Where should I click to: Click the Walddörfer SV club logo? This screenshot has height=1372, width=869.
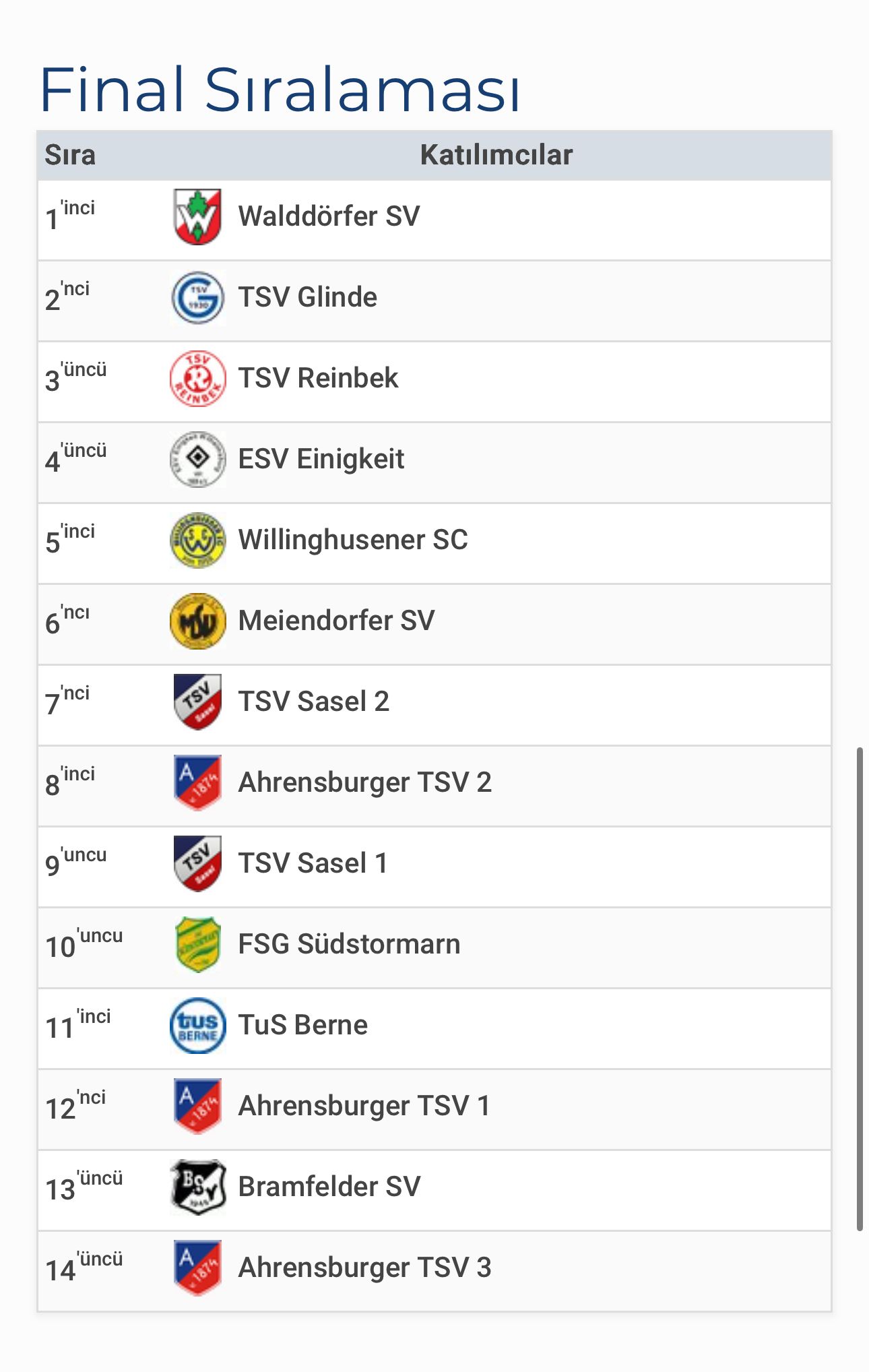197,217
